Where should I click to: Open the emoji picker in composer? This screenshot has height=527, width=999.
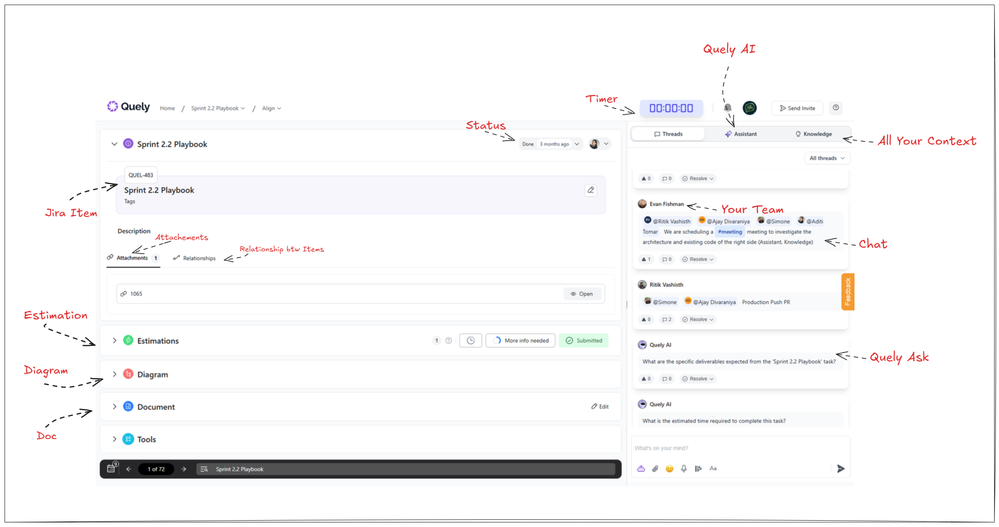pos(669,468)
